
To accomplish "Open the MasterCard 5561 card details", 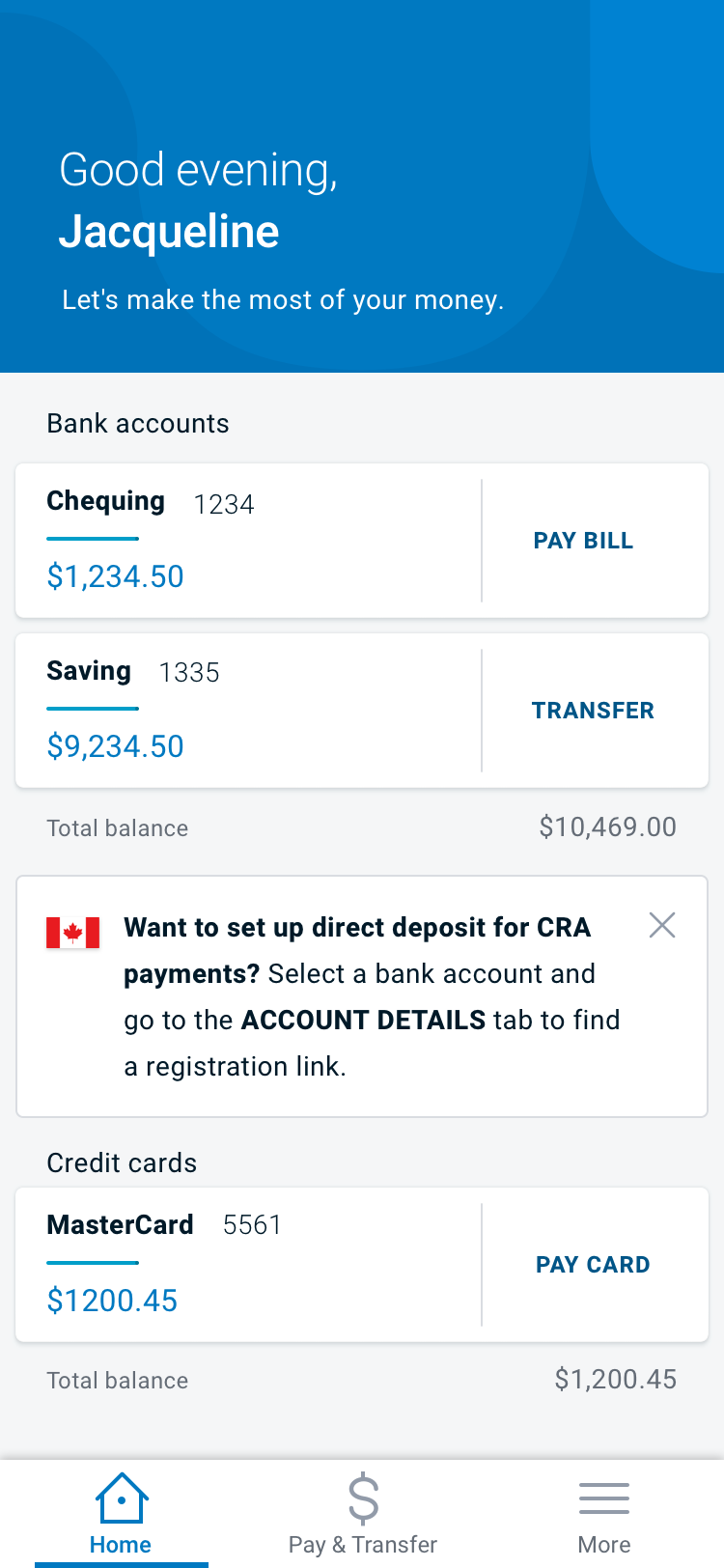I will 164,1225.
